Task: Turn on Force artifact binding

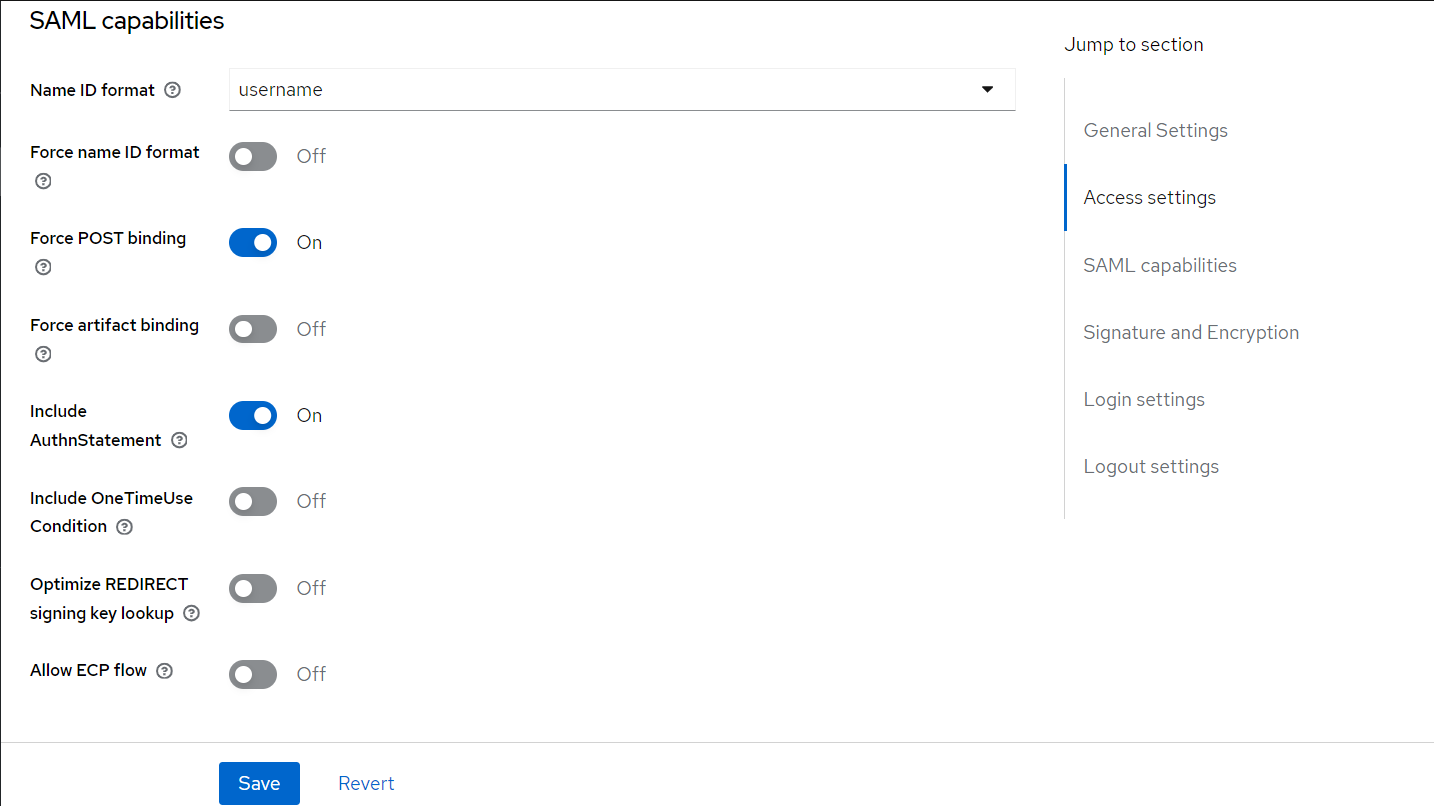Action: [x=253, y=329]
